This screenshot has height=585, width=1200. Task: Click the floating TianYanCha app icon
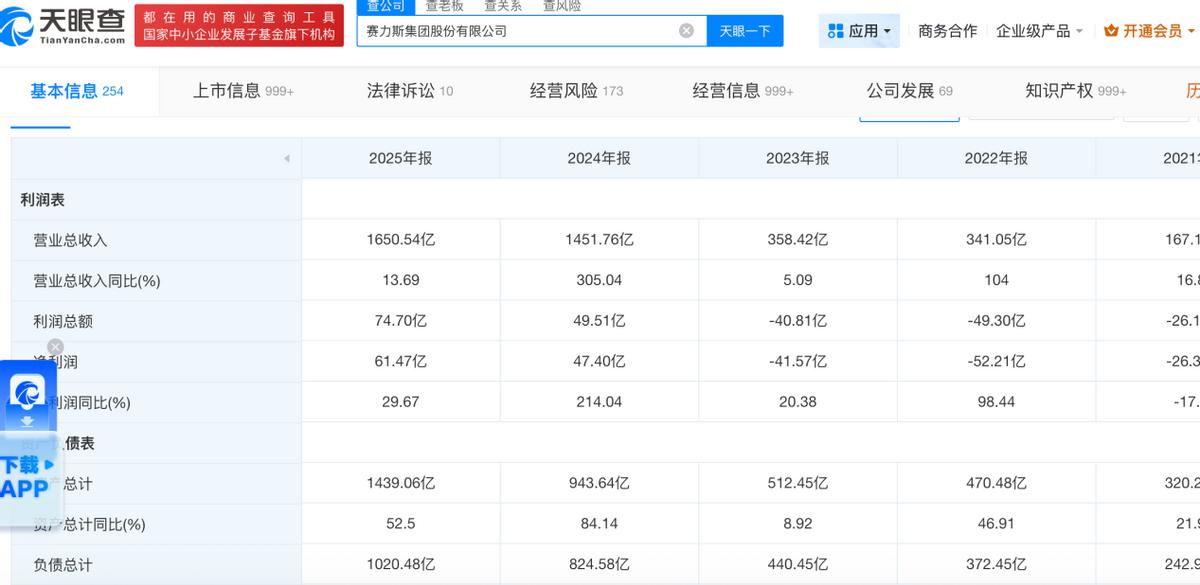pos(27,392)
